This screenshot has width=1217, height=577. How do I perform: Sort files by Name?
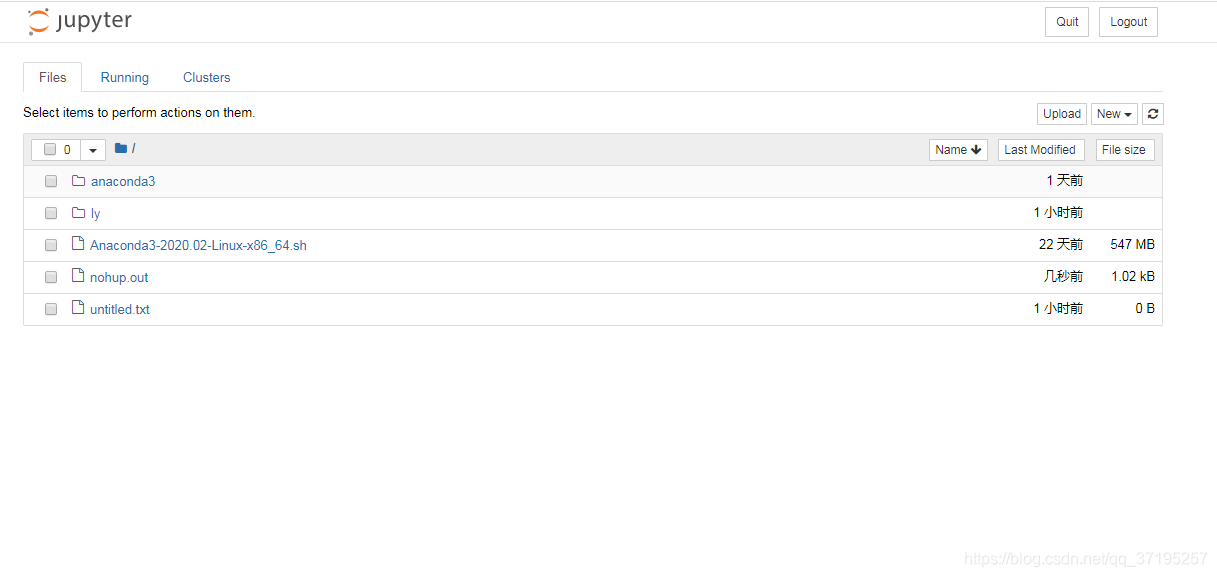957,149
